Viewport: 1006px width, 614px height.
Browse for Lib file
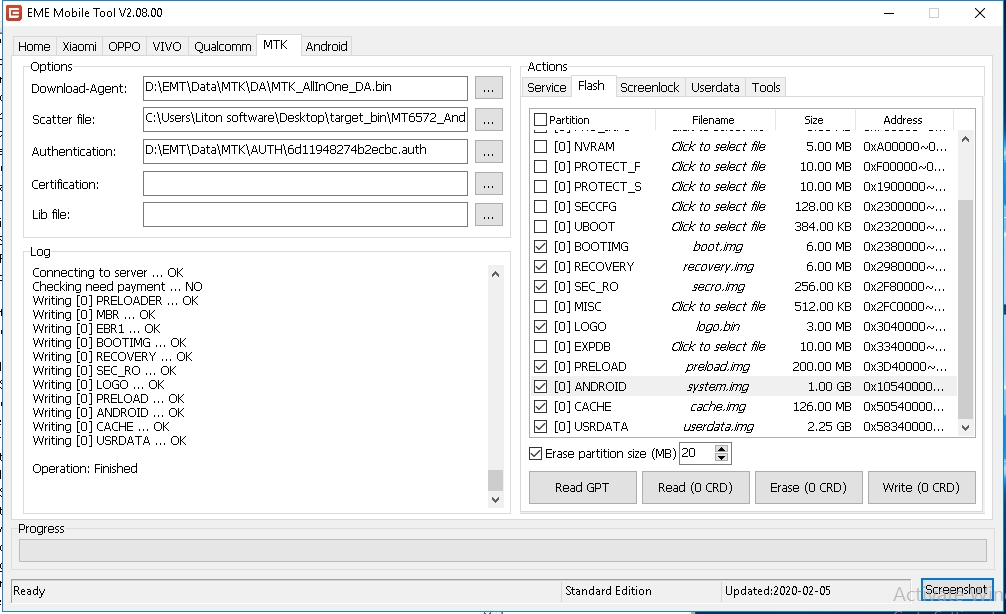pyautogui.click(x=488, y=215)
